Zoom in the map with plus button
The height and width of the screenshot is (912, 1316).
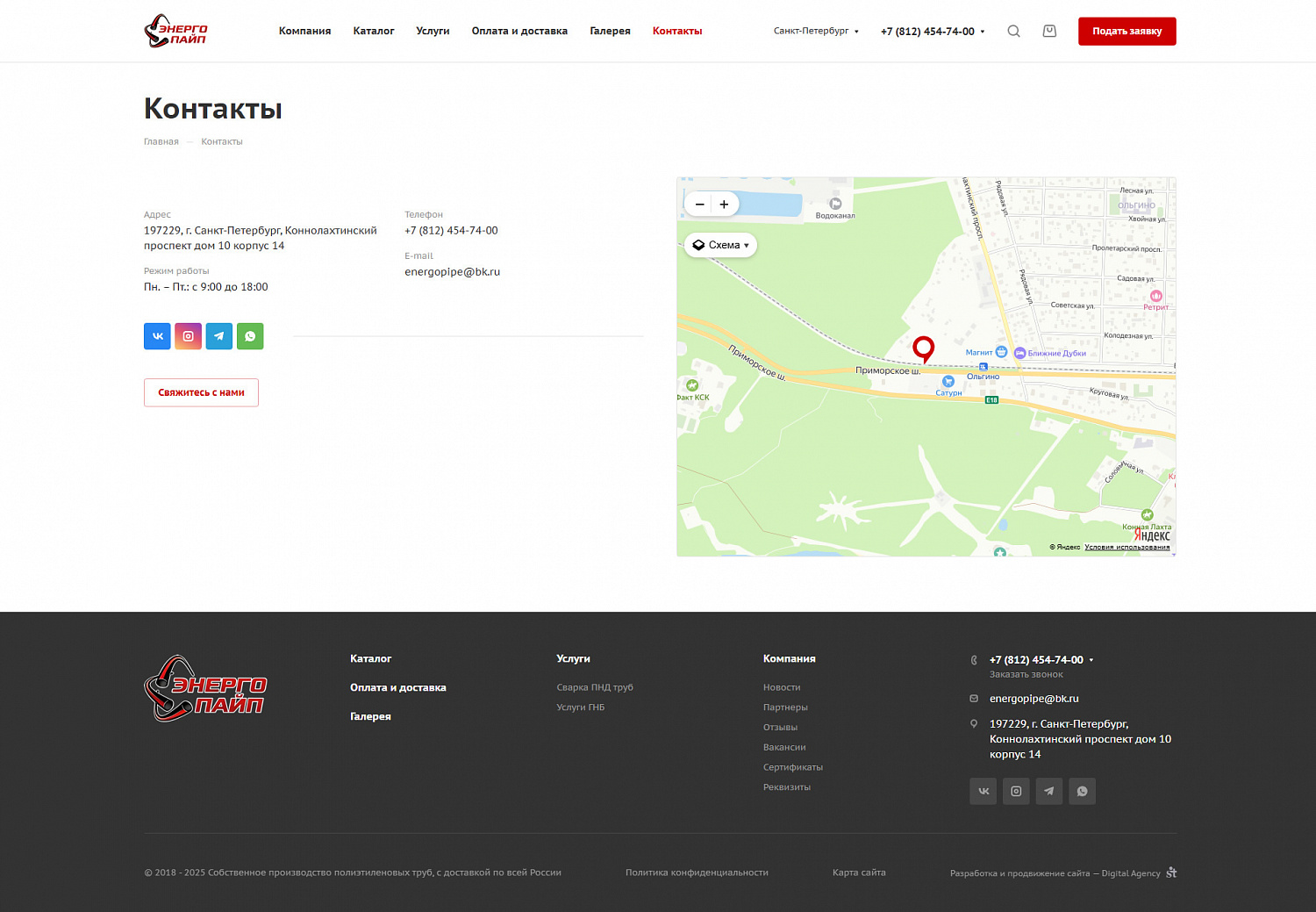[x=724, y=205]
